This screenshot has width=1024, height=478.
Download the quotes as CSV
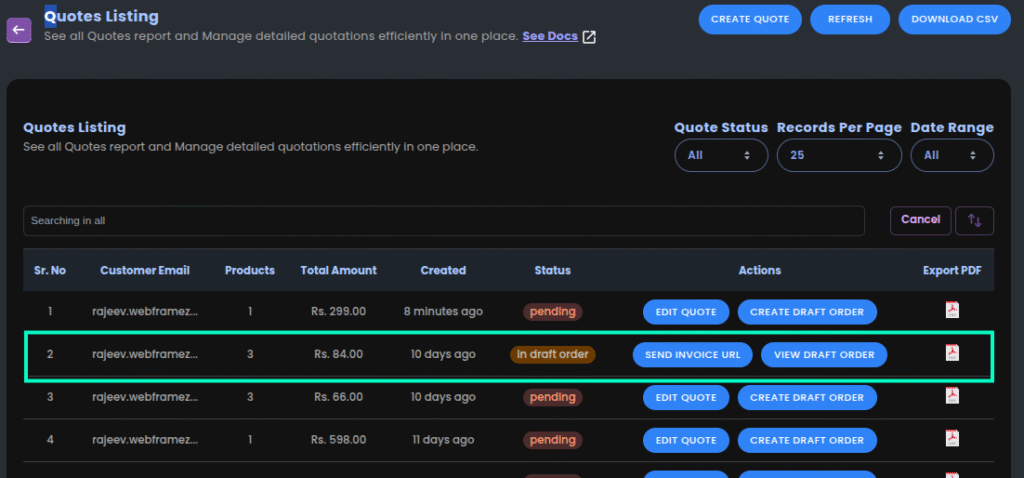click(954, 20)
